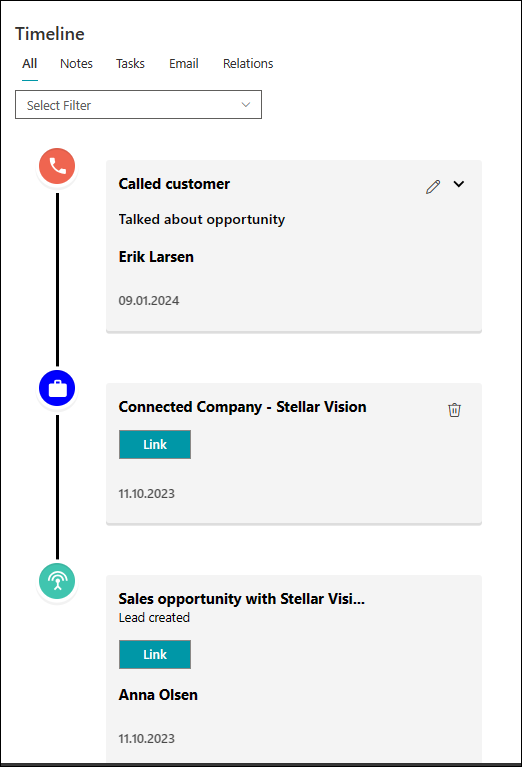The width and height of the screenshot is (522, 767).
Task: Click the Select Filter dropdown arrow
Action: coord(246,105)
